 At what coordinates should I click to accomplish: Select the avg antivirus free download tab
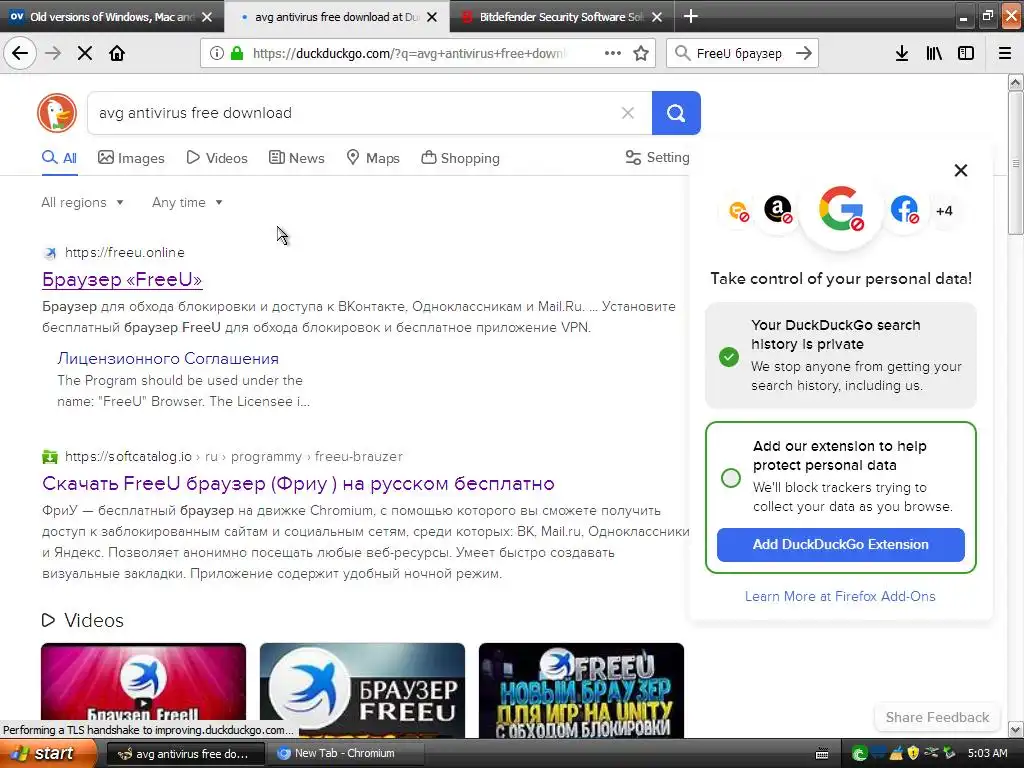(336, 17)
